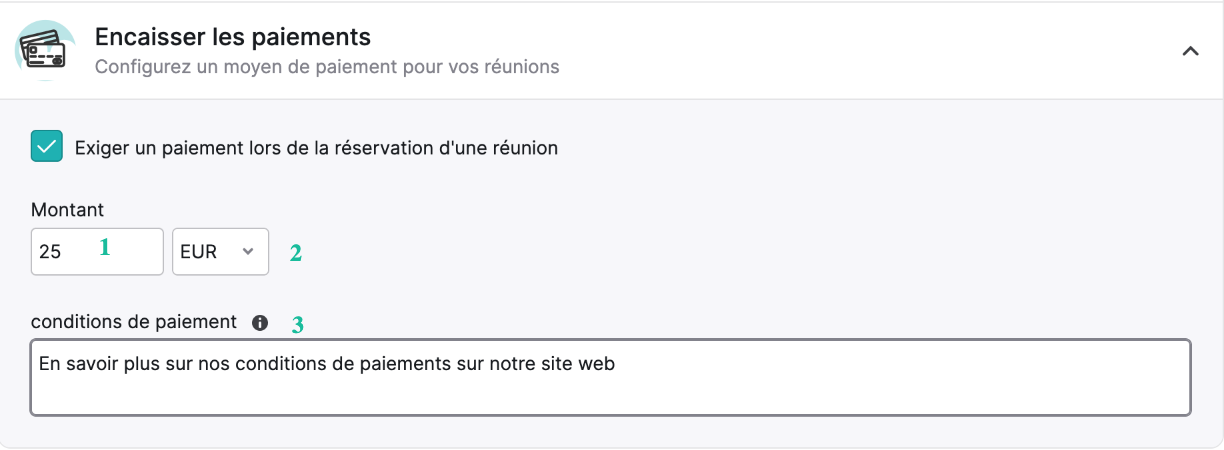Viewport: 1224px width, 450px height.
Task: Click the chevron arrow in the currency selector
Action: click(247, 252)
